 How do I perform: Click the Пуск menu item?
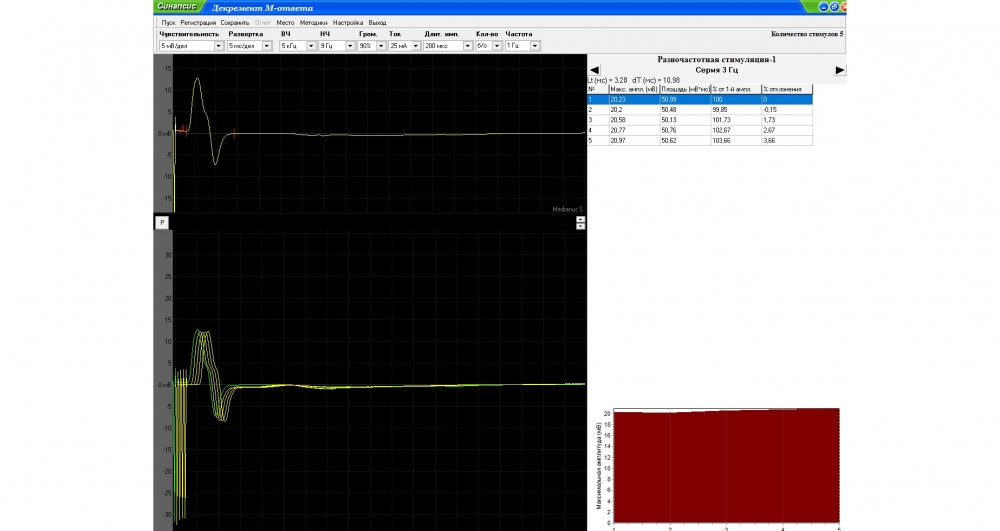(168, 22)
